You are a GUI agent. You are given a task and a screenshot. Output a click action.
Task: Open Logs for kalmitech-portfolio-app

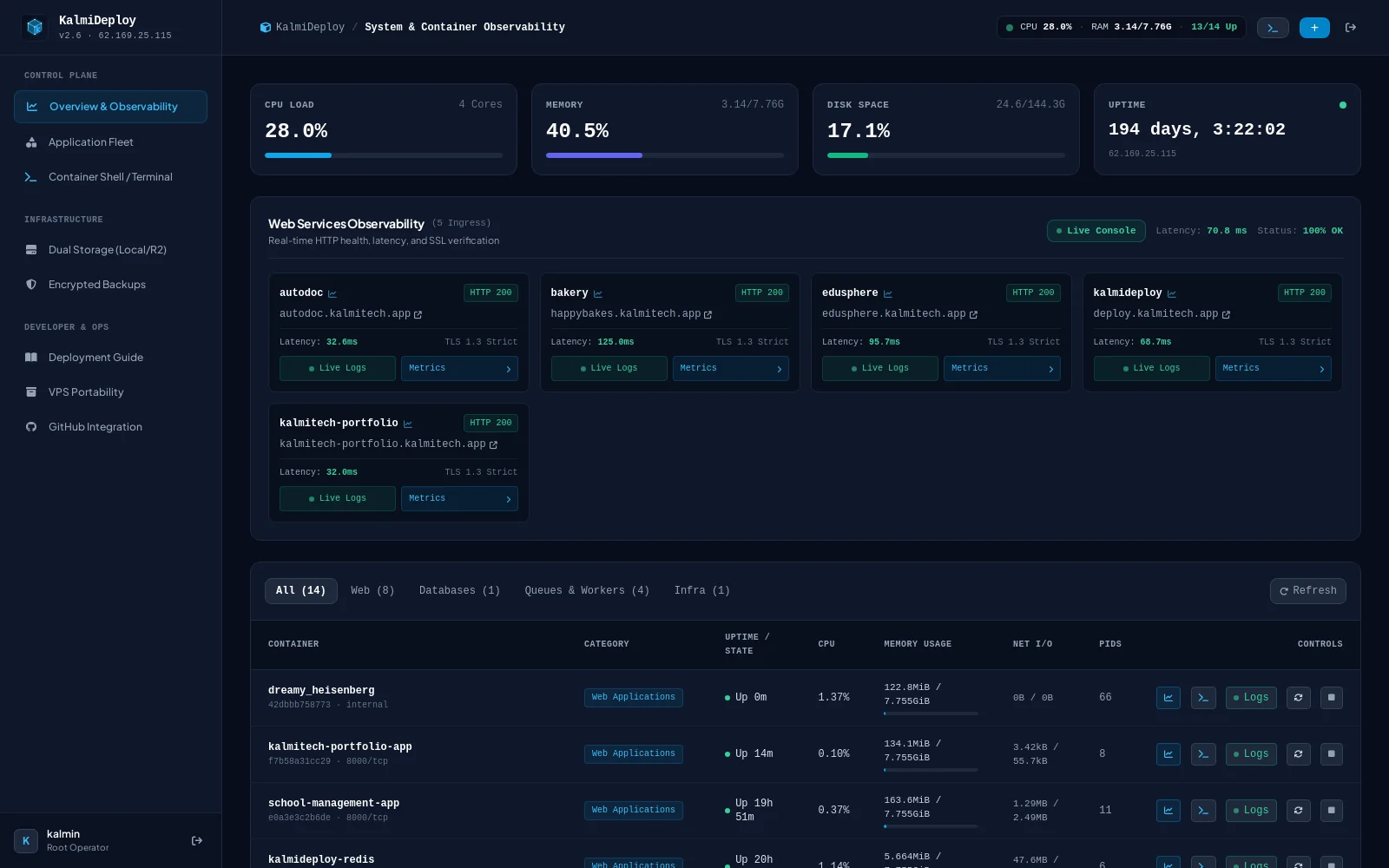point(1251,754)
